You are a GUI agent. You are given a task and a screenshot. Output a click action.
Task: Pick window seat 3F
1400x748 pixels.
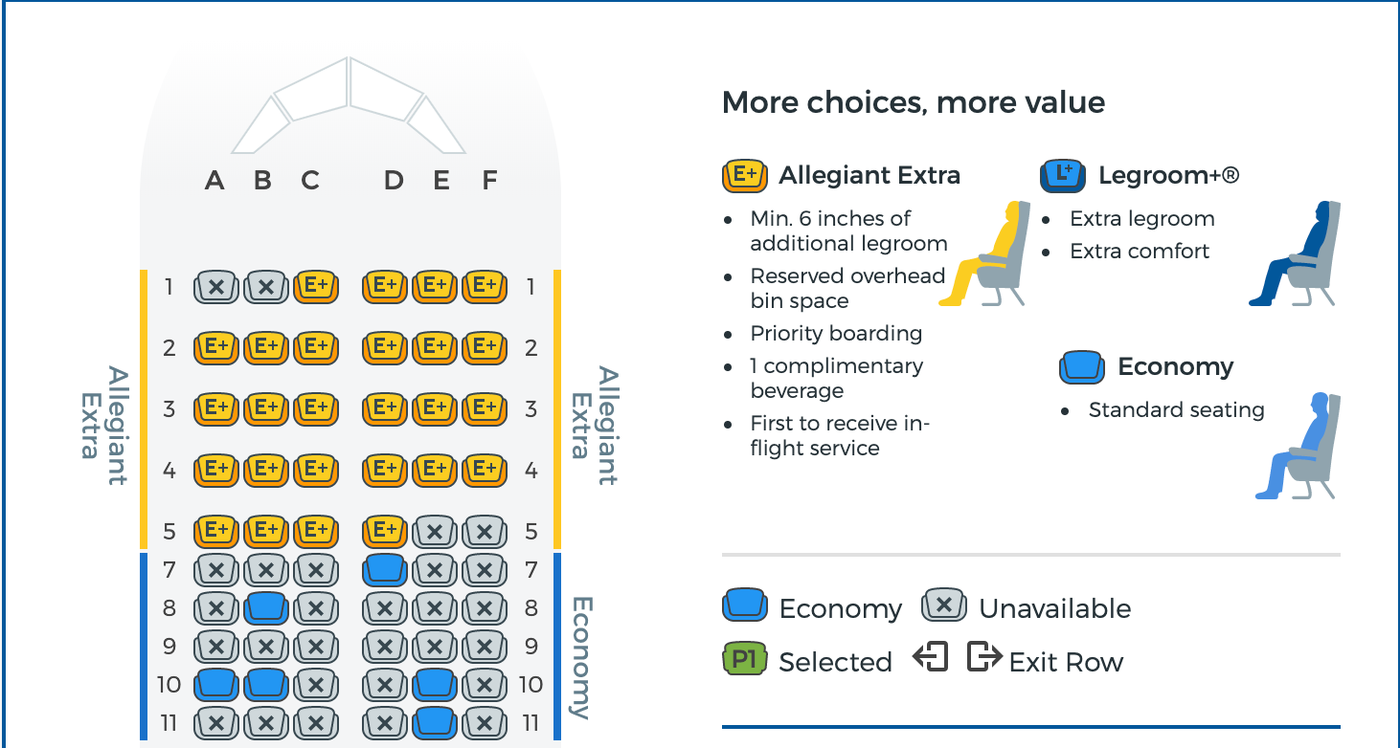coord(487,409)
